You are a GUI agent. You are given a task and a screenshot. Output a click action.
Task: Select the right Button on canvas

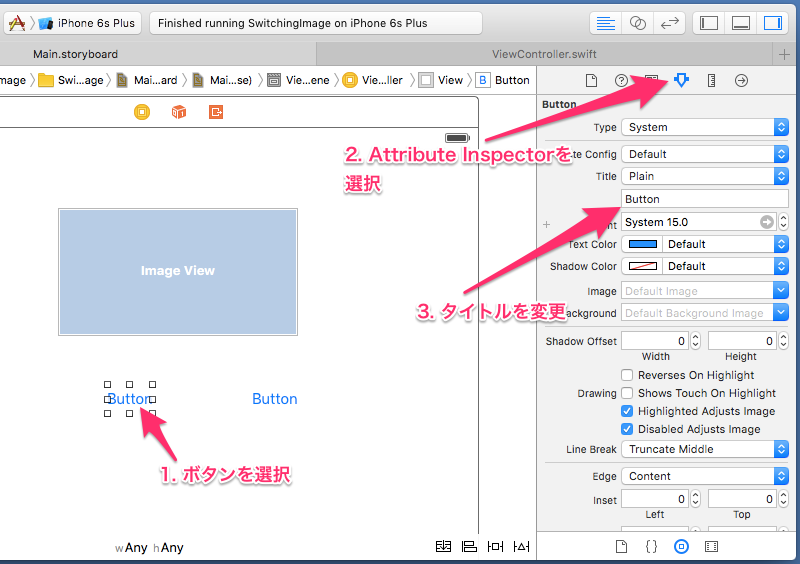274,399
